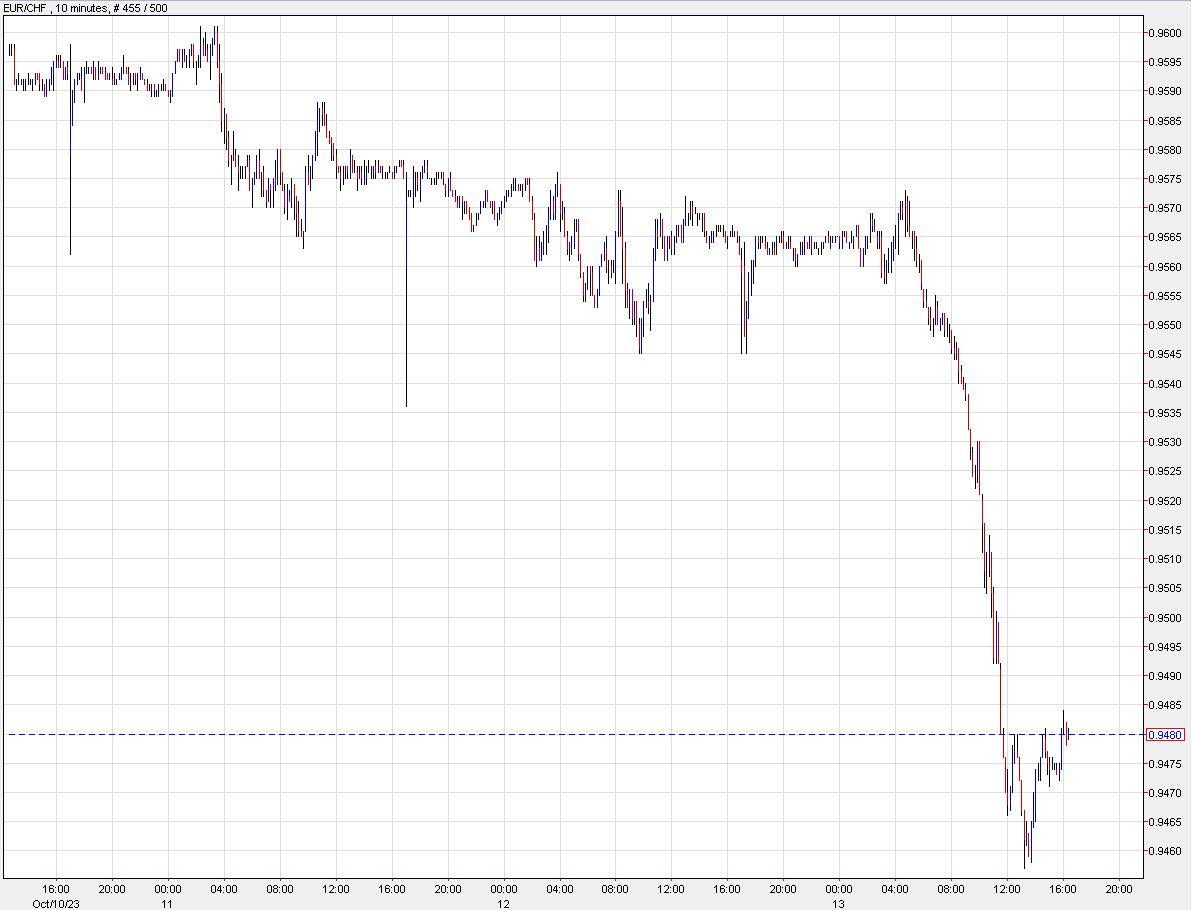Click the date label 11 on time axis
The width and height of the screenshot is (1192, 910).
(167, 904)
